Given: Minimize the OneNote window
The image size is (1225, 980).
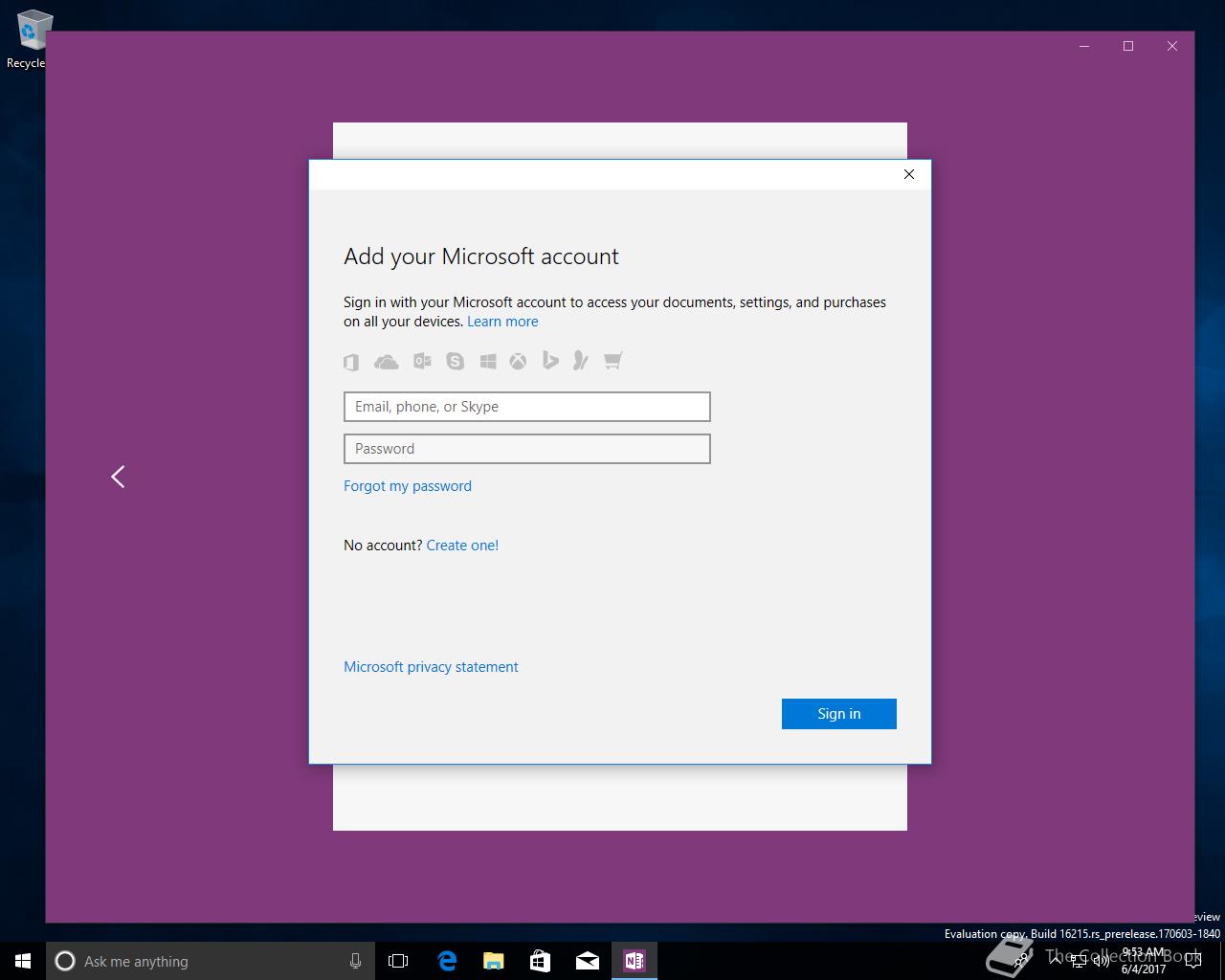Looking at the screenshot, I should coord(1084,46).
